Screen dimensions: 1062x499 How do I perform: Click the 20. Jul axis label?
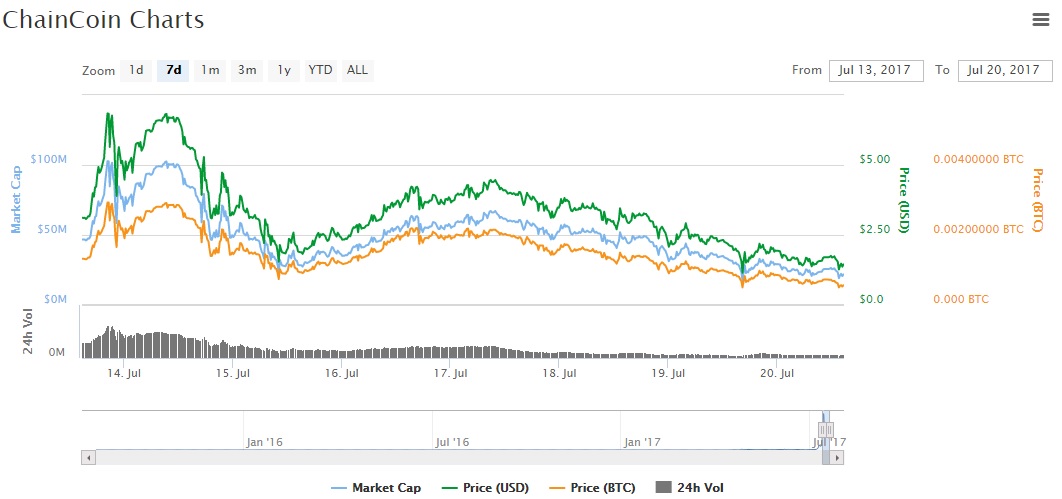point(777,373)
